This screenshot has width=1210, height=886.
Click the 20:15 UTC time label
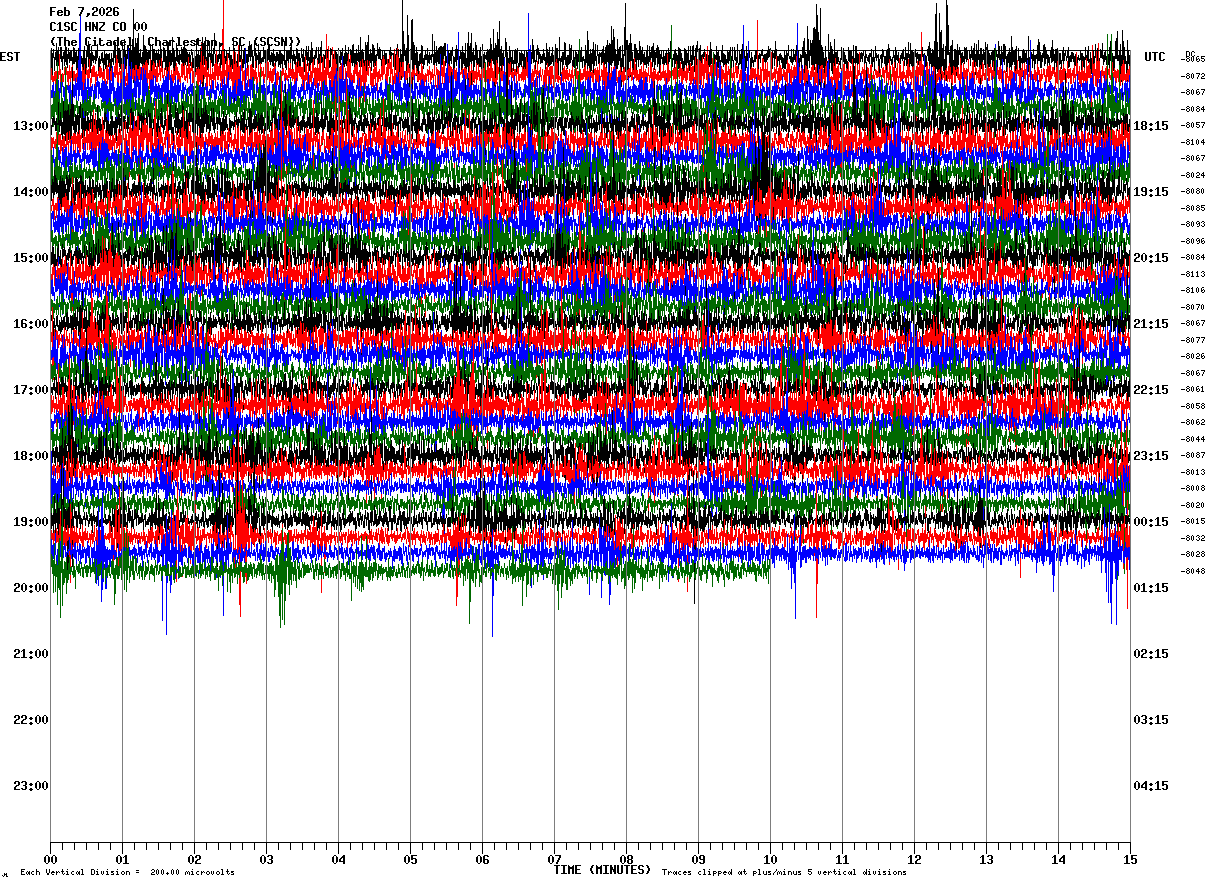[x=1151, y=258]
